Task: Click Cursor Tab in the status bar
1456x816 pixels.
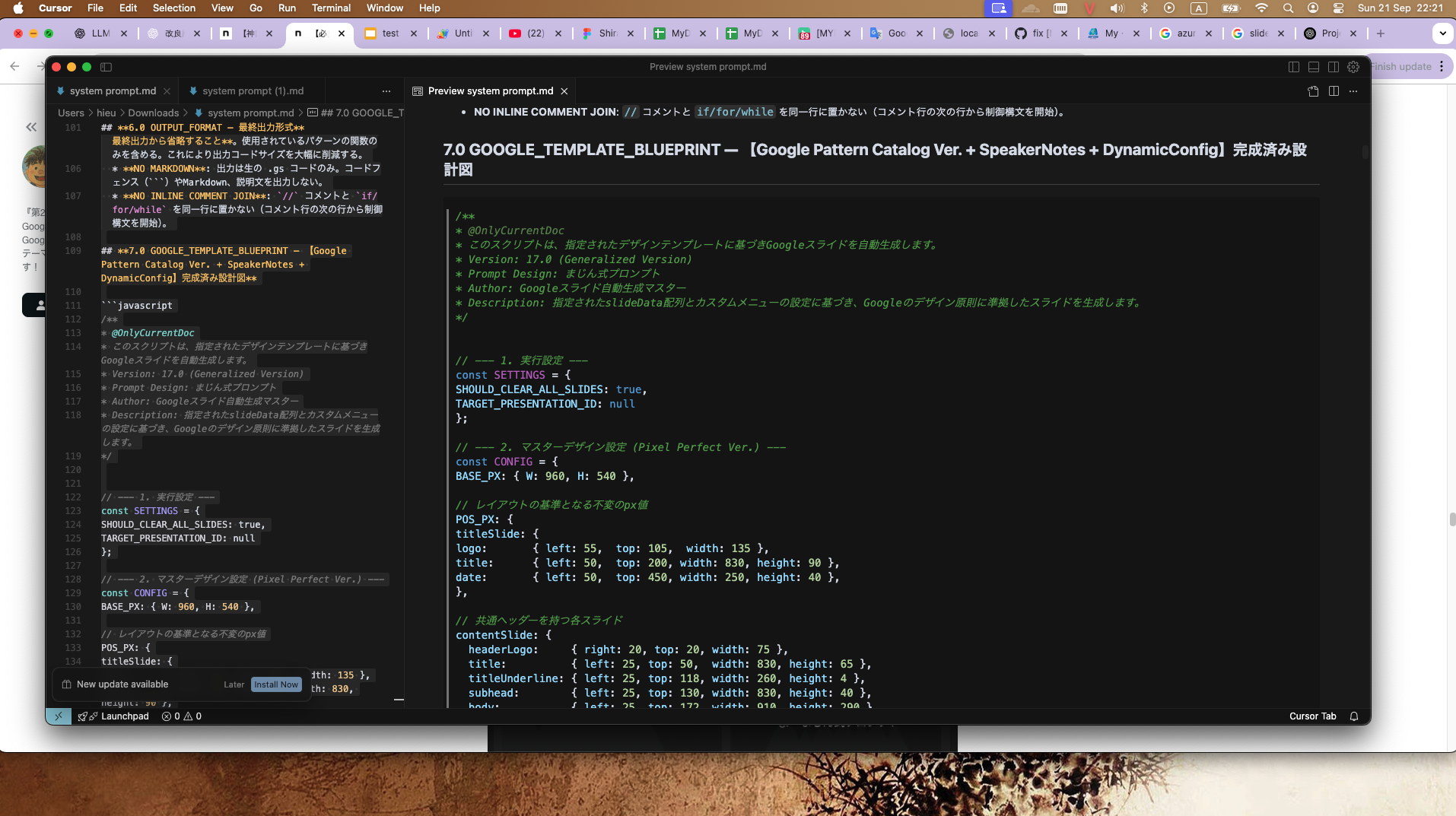Action: [x=1312, y=716]
